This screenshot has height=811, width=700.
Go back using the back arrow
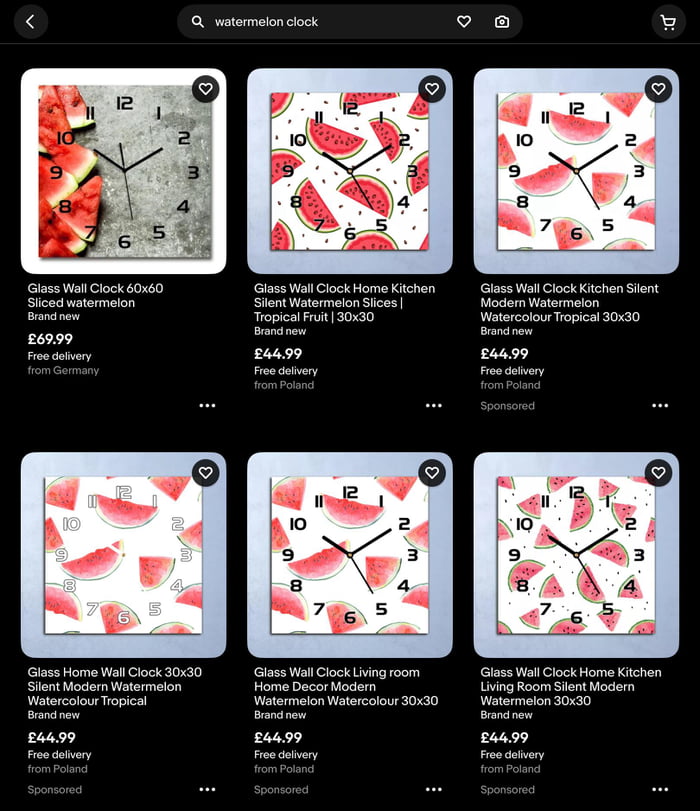point(31,22)
